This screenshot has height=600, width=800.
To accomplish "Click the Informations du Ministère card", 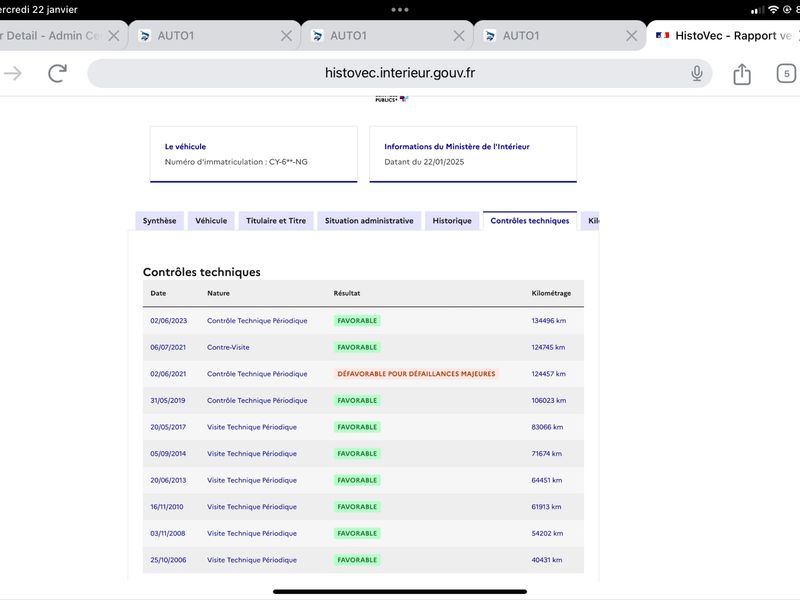I will click(x=473, y=154).
